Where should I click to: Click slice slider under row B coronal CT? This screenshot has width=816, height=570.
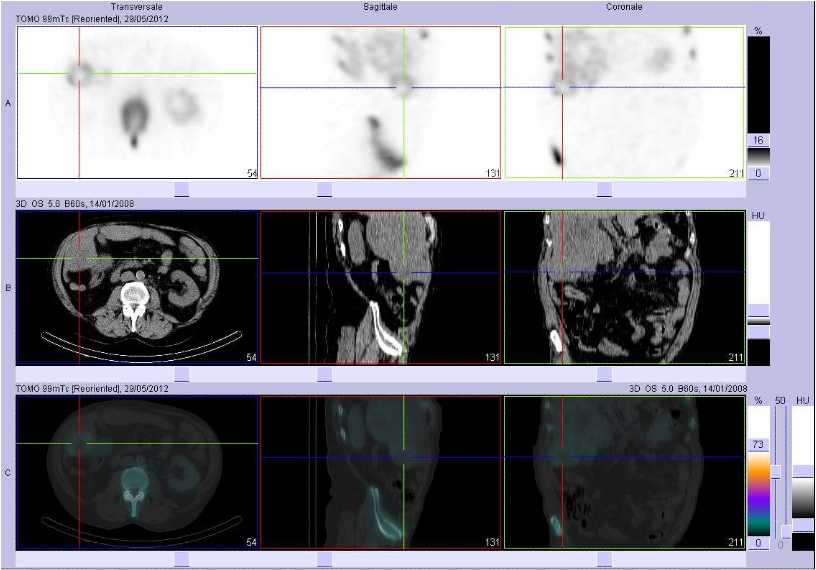[604, 374]
